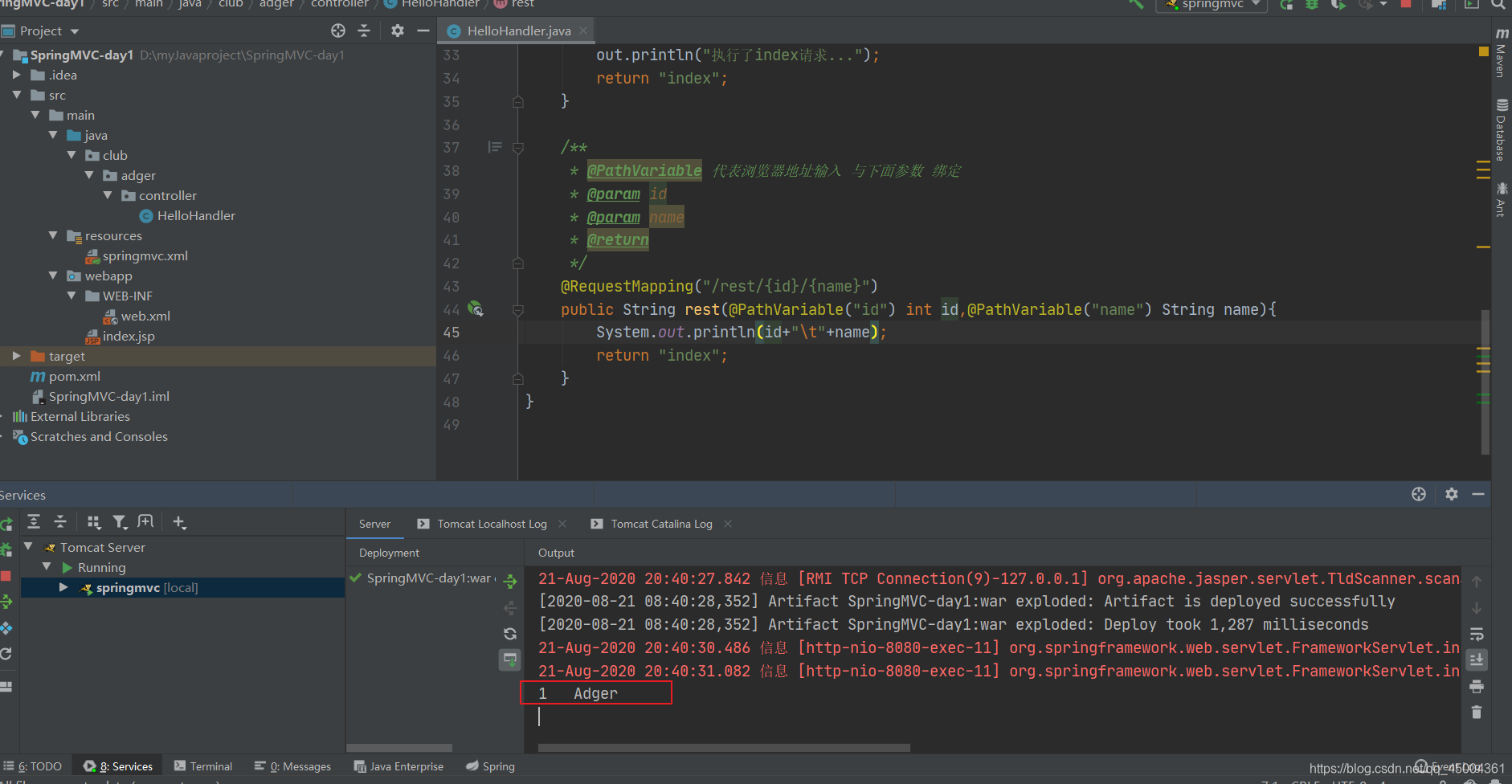Screen dimensions: 1512x784
Task: Collapse the Tomcat Server node
Action: point(28,546)
